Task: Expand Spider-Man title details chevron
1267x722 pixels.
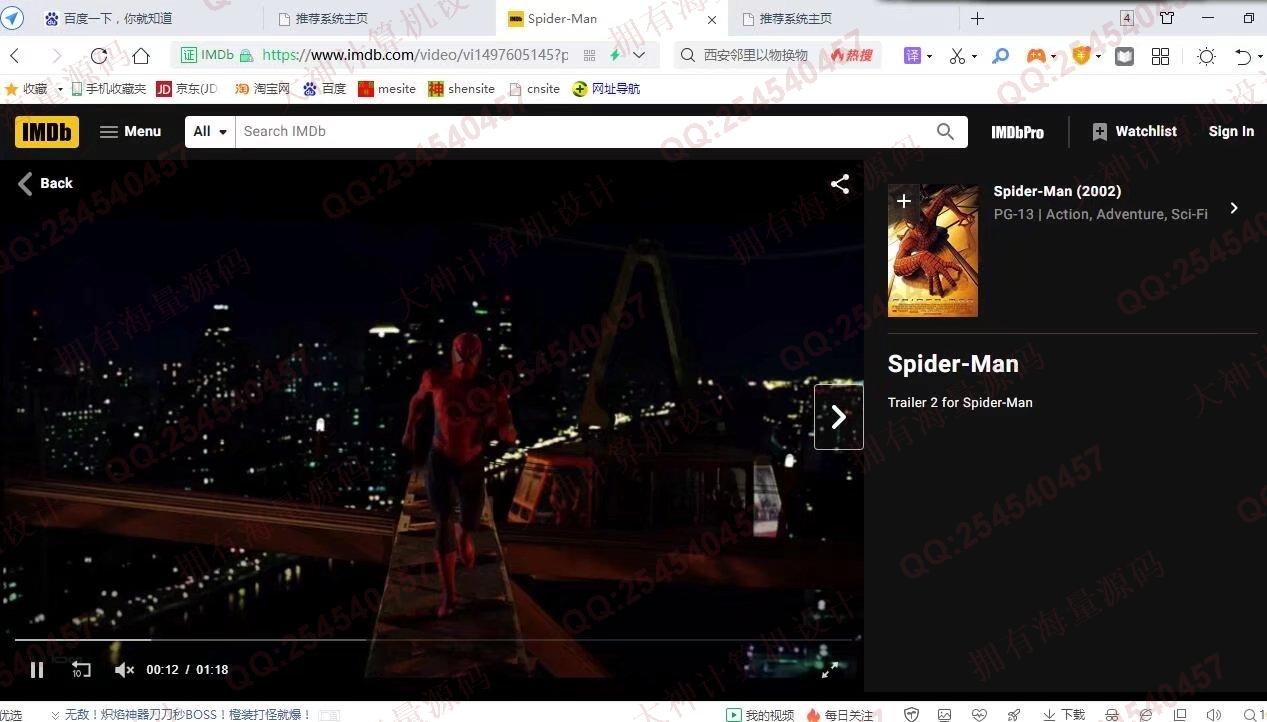Action: 1234,208
